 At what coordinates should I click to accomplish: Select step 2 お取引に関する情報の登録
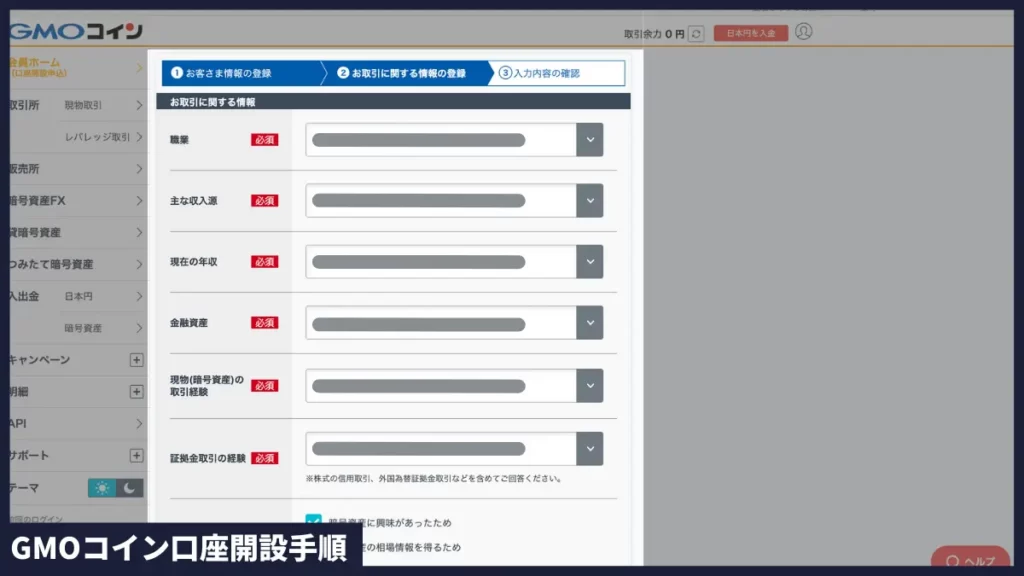406,73
